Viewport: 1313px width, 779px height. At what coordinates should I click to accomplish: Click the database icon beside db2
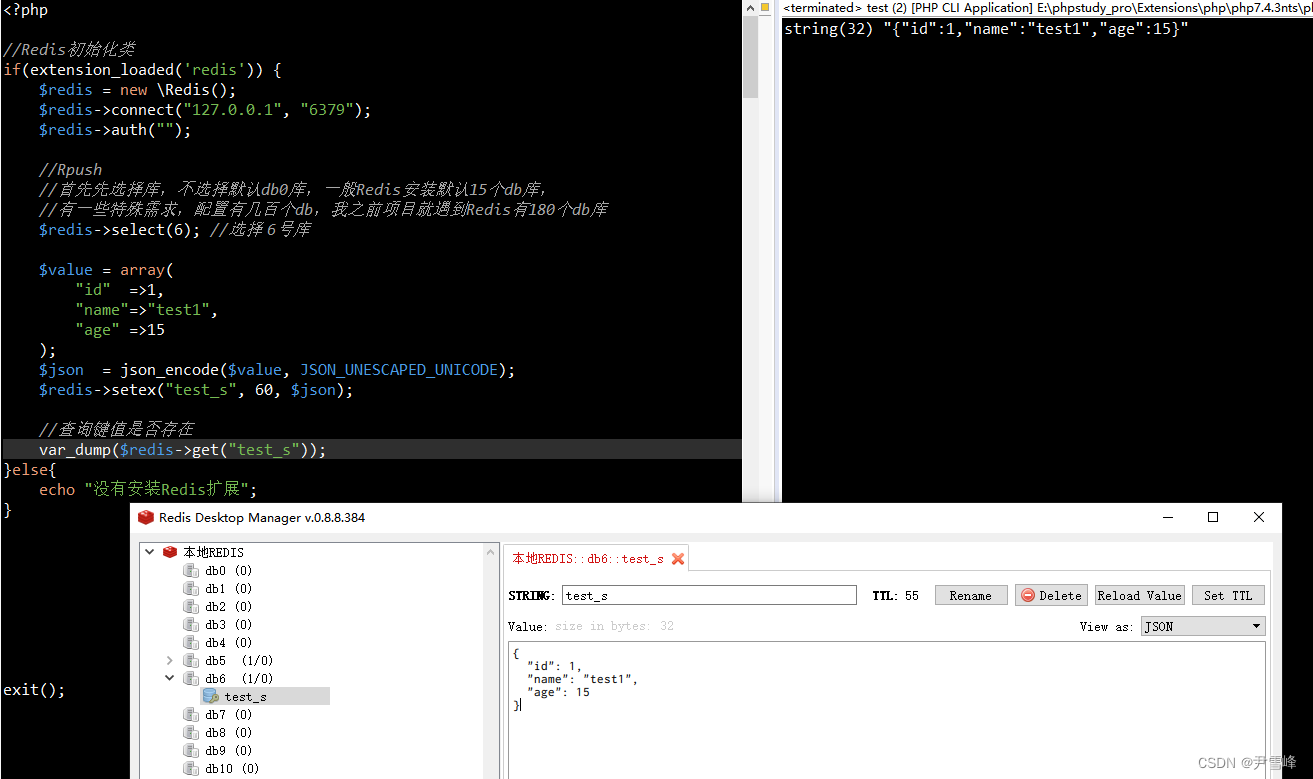pyautogui.click(x=191, y=606)
